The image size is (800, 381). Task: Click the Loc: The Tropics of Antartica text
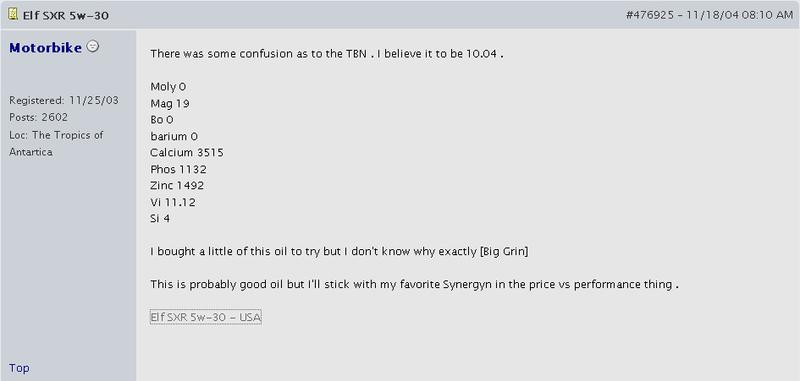(56, 143)
